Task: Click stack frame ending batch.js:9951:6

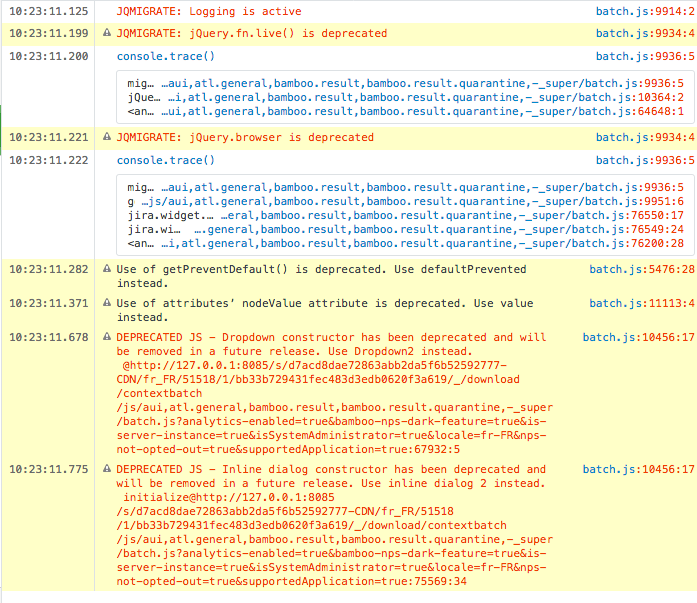Action: [405, 201]
